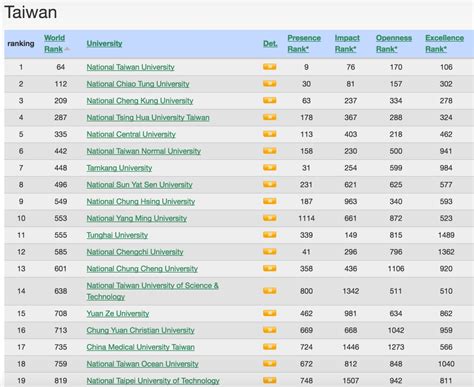Open China Medical University Taiwan link
The height and width of the screenshot is (387, 474).
pos(140,347)
